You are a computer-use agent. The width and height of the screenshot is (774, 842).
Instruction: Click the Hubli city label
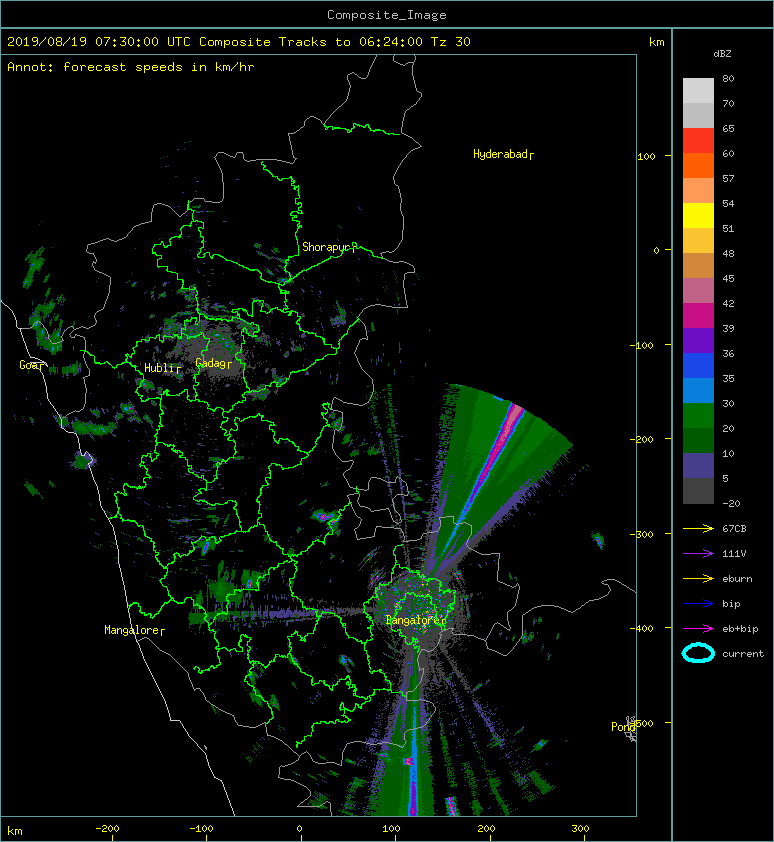[162, 368]
